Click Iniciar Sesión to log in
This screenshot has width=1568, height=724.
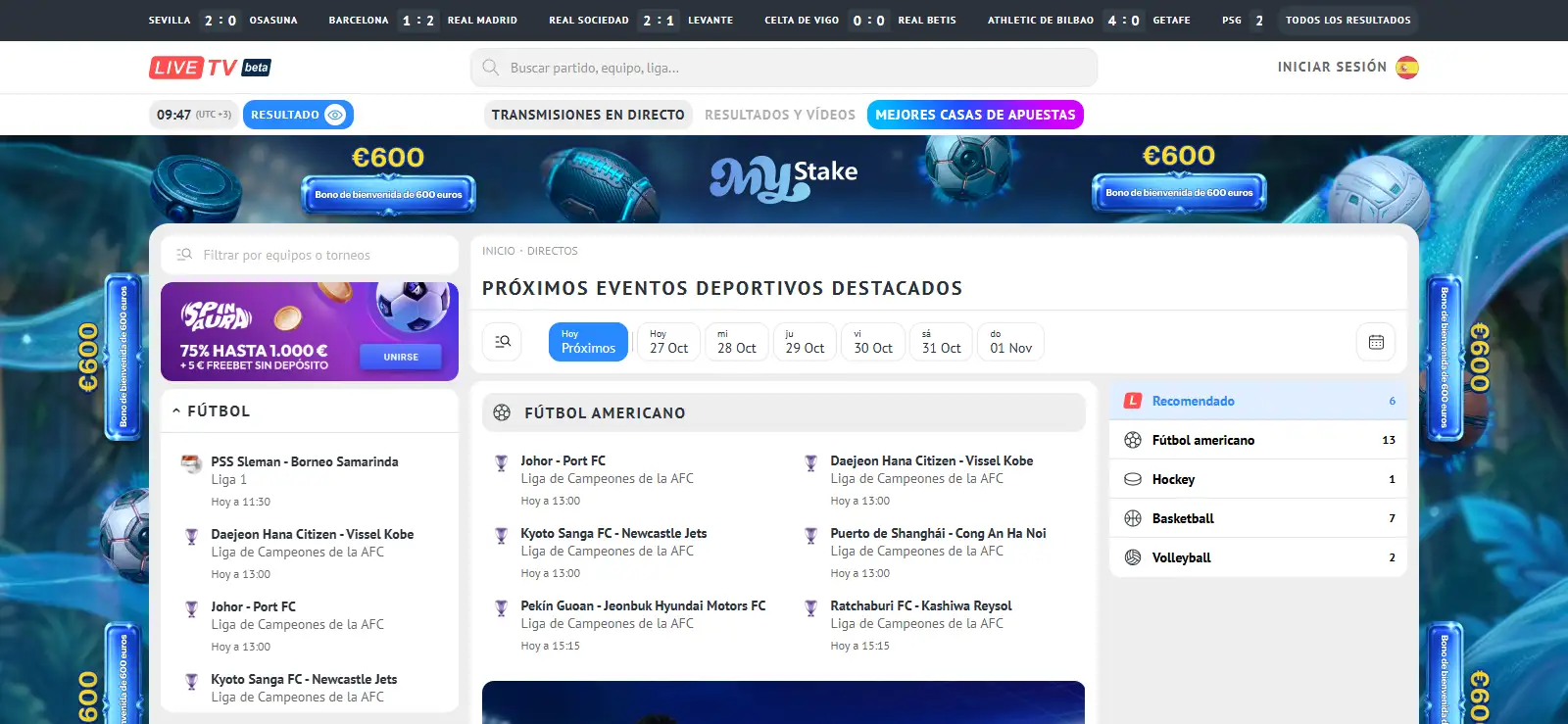pos(1332,68)
